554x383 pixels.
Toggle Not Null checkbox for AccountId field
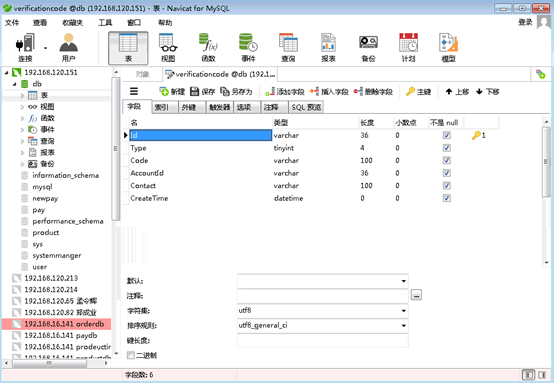click(447, 173)
